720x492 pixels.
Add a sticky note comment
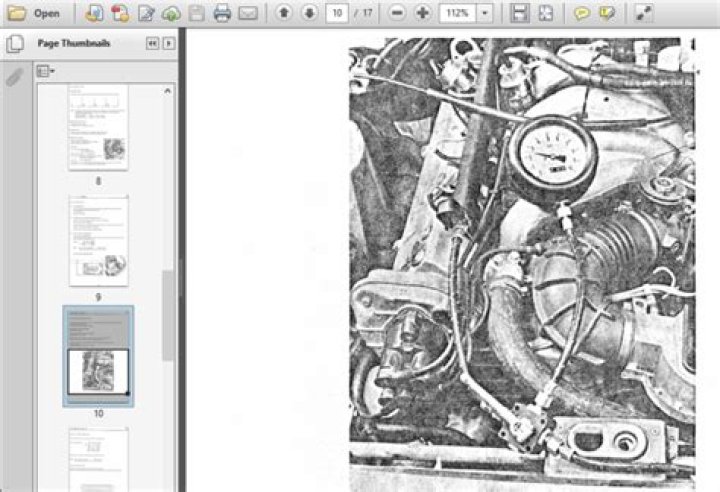coord(582,13)
